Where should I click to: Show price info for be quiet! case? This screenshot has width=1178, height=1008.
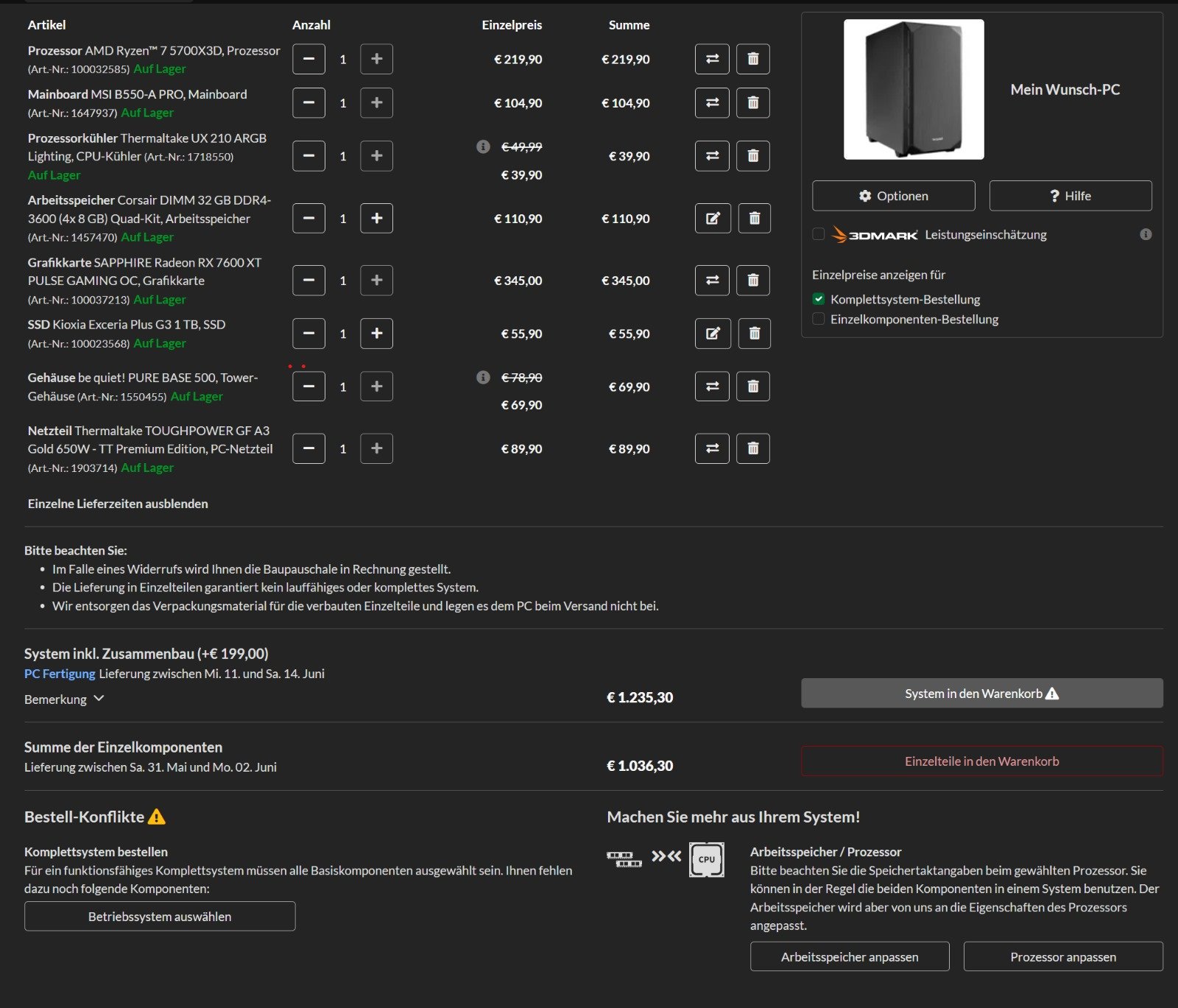(x=483, y=378)
